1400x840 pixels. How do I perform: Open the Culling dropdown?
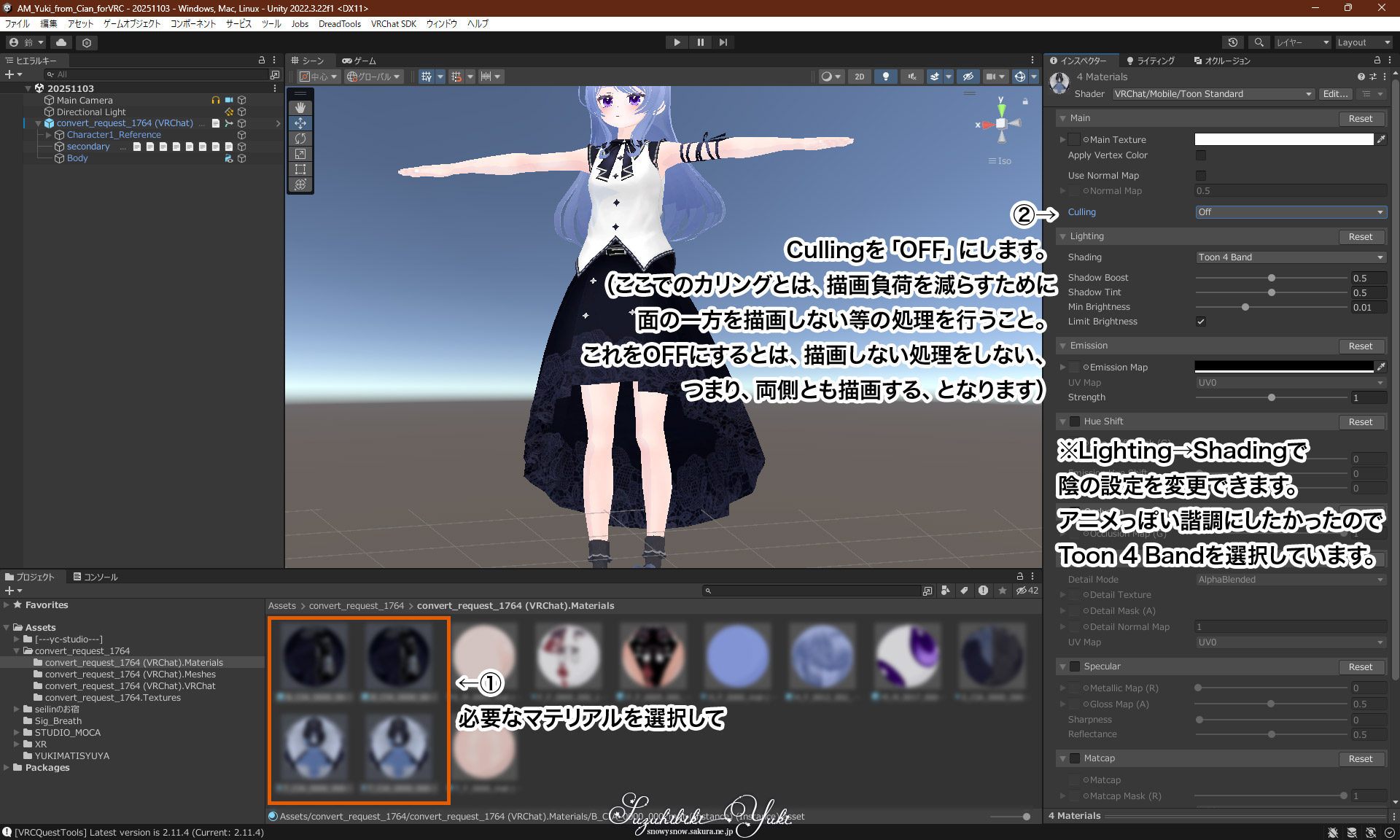click(x=1290, y=212)
